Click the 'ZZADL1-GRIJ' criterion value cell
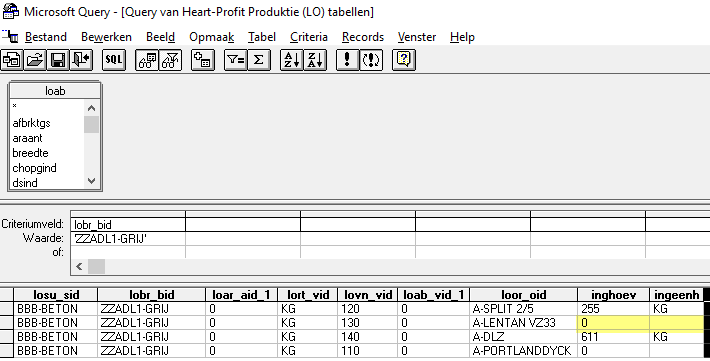The height and width of the screenshot is (361, 710). tap(128, 238)
